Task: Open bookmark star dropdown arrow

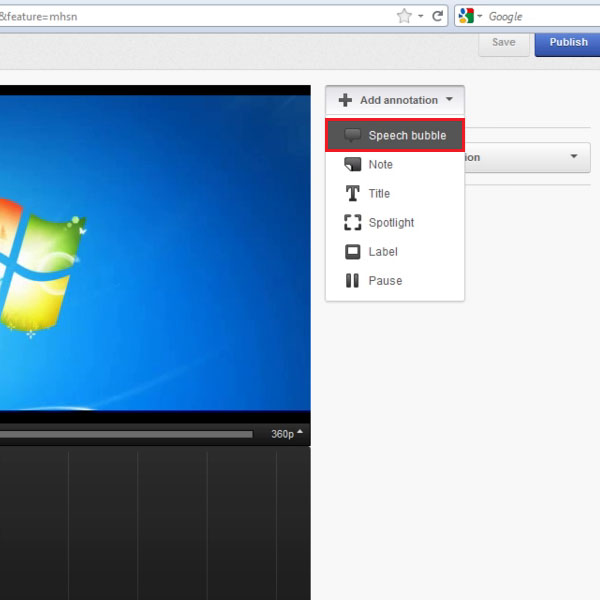Action: [x=421, y=16]
